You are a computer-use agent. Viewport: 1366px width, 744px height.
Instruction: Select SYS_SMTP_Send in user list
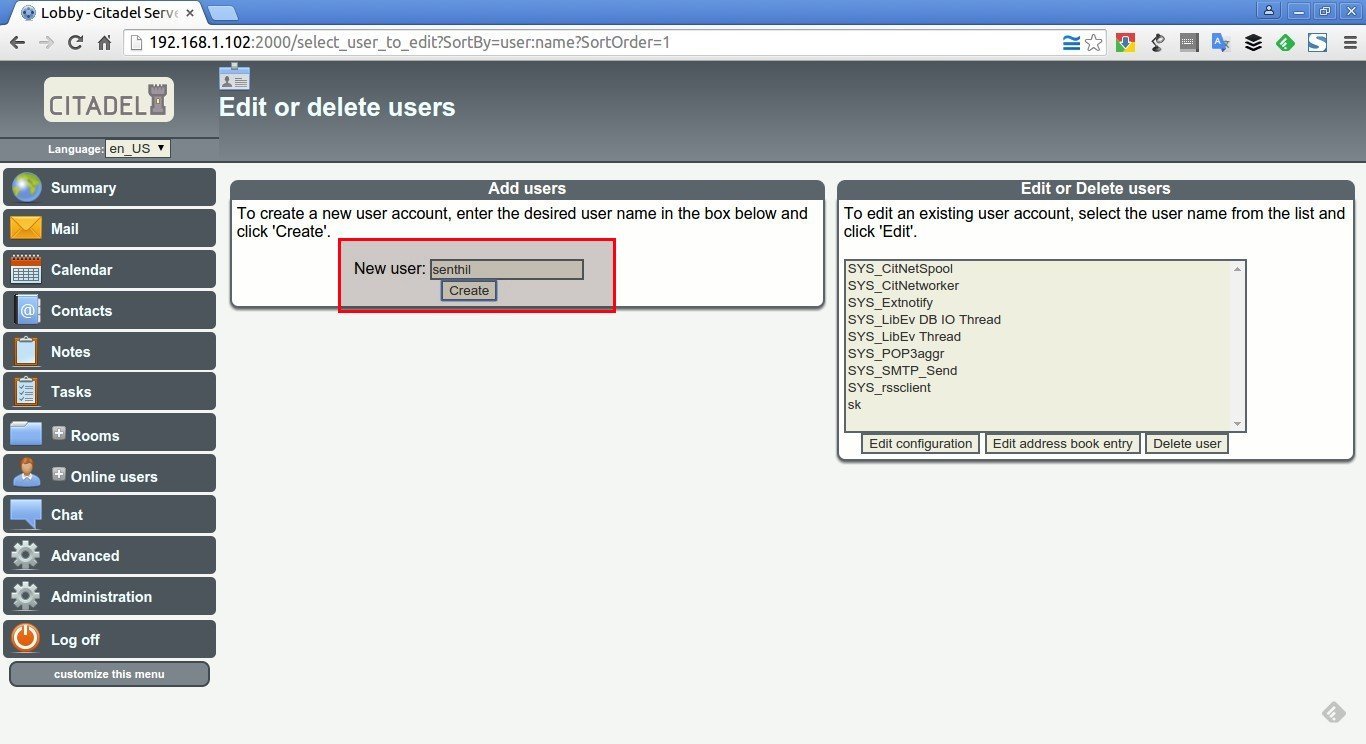click(1038, 371)
